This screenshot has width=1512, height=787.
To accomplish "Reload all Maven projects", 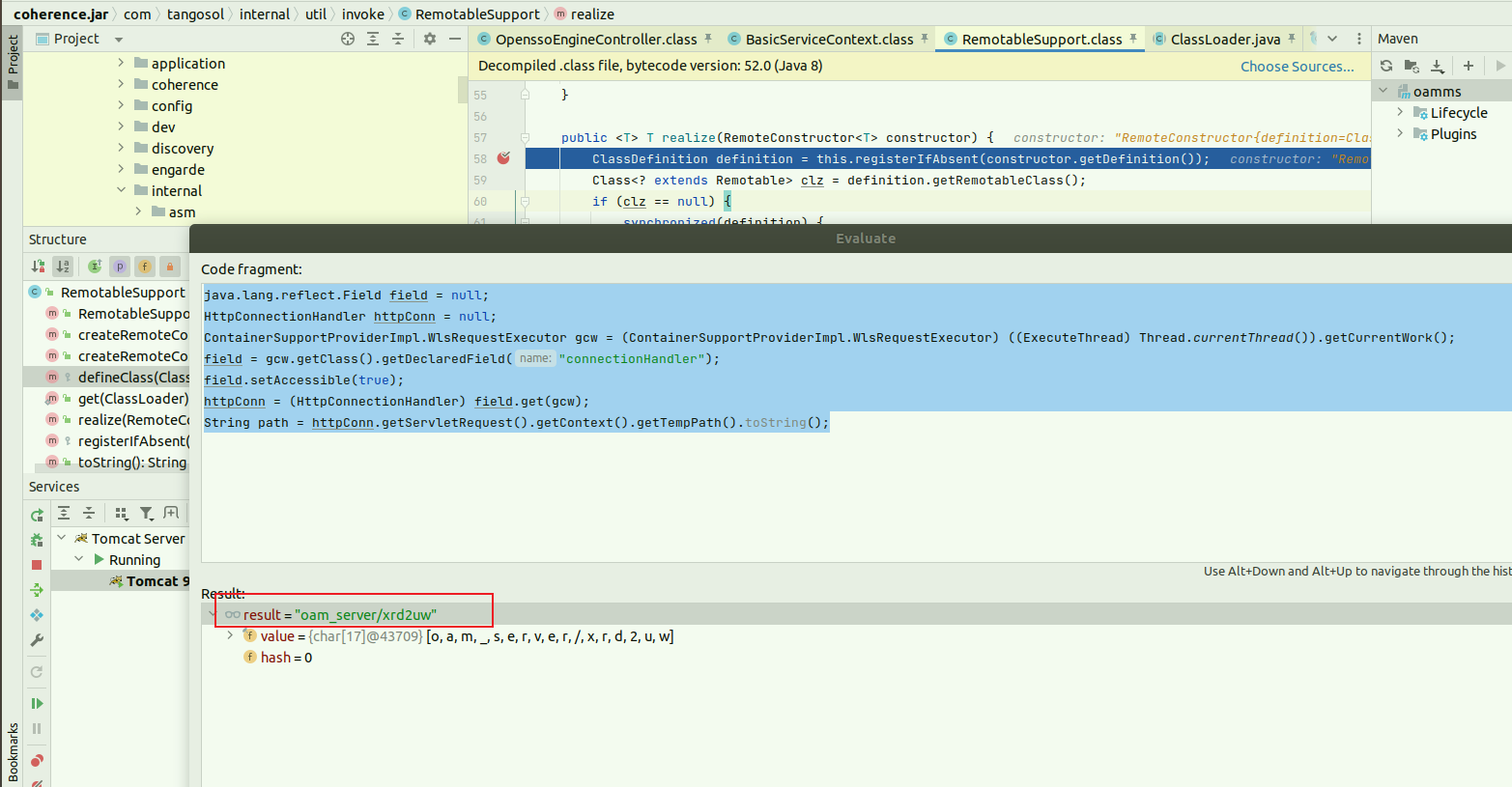I will point(1386,66).
